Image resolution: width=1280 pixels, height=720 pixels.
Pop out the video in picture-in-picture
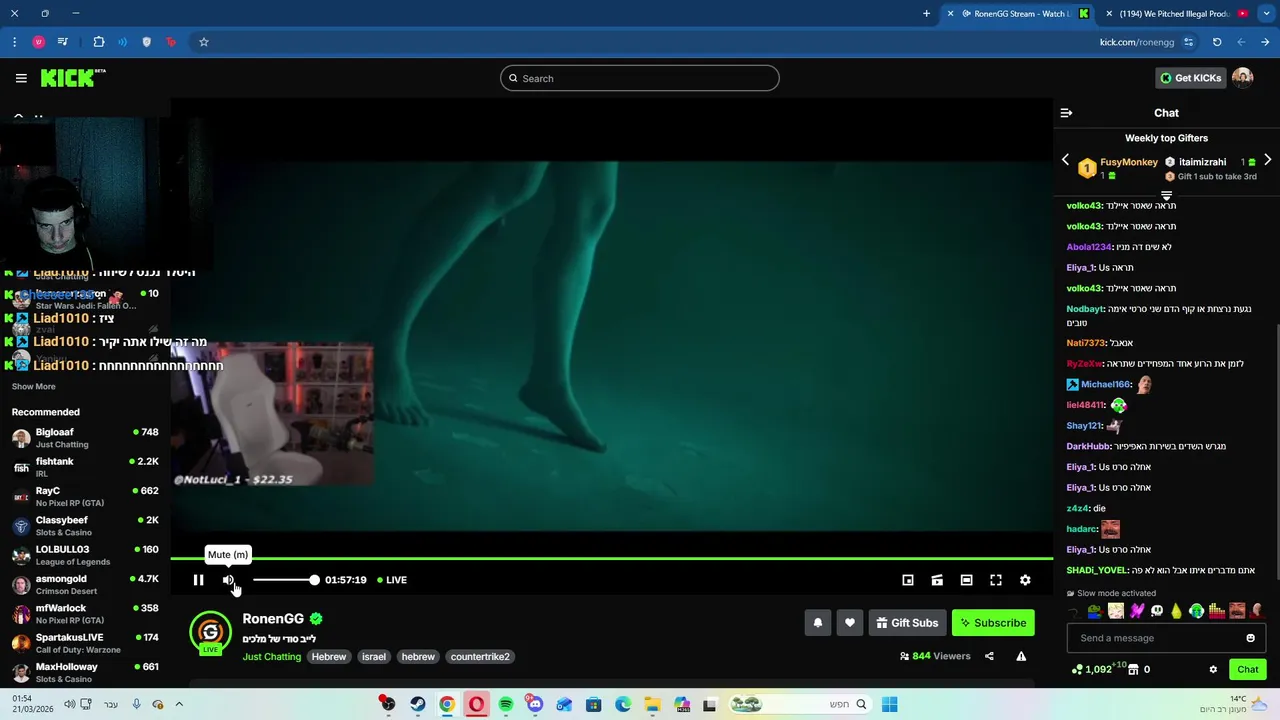908,580
